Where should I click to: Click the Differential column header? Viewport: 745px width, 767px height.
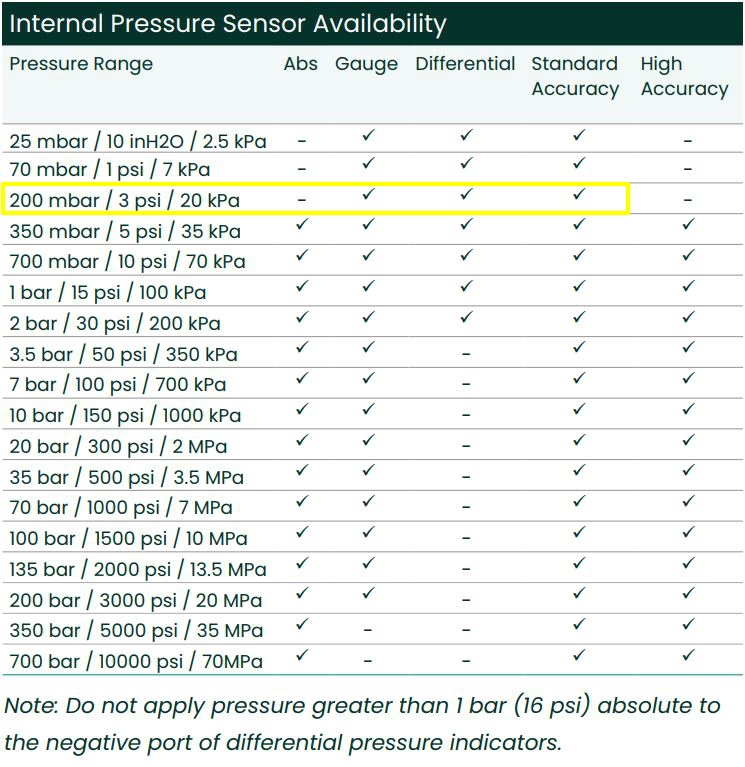coord(465,64)
